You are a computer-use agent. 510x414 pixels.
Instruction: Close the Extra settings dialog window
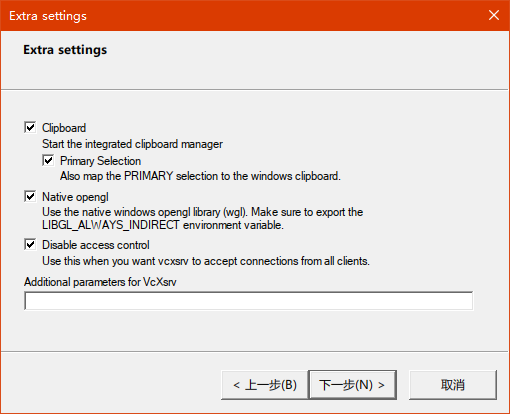[494, 15]
